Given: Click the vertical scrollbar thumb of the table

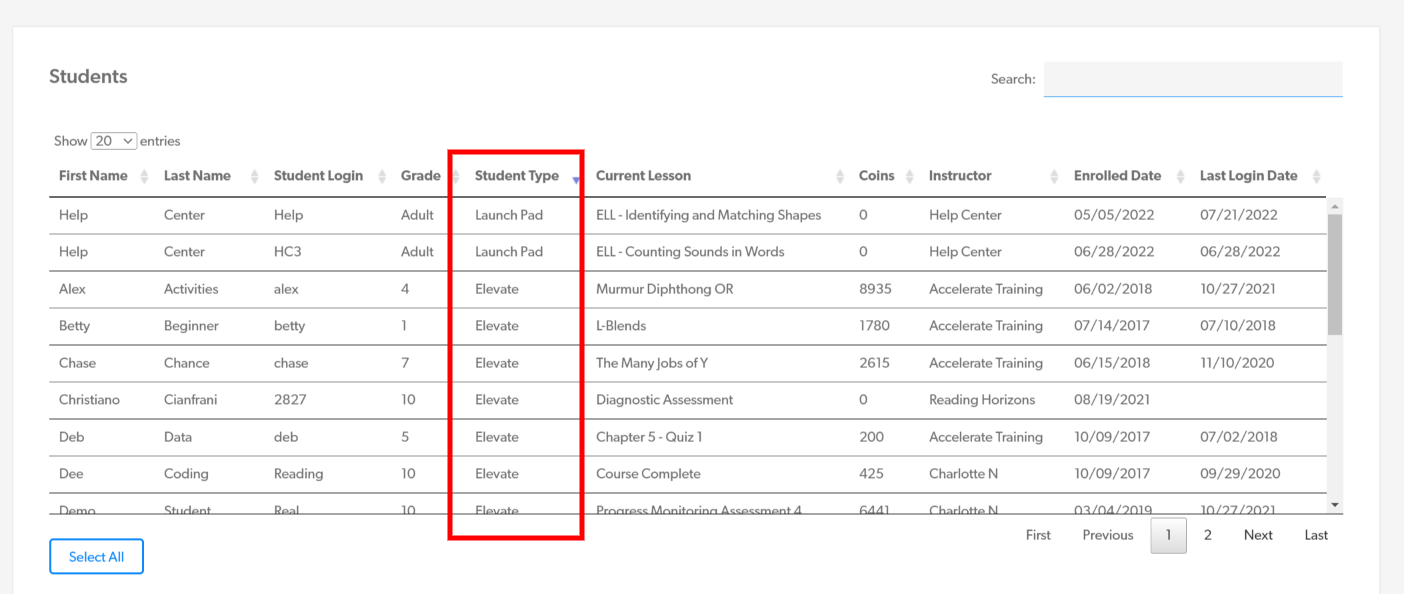Looking at the screenshot, I should pyautogui.click(x=1335, y=274).
